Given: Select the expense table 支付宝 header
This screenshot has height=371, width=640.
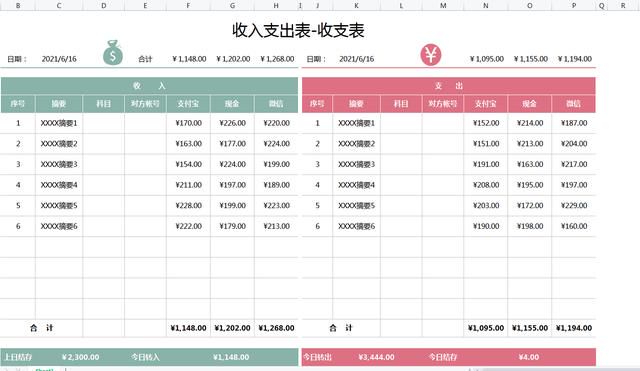Looking at the screenshot, I should pyautogui.click(x=486, y=104).
